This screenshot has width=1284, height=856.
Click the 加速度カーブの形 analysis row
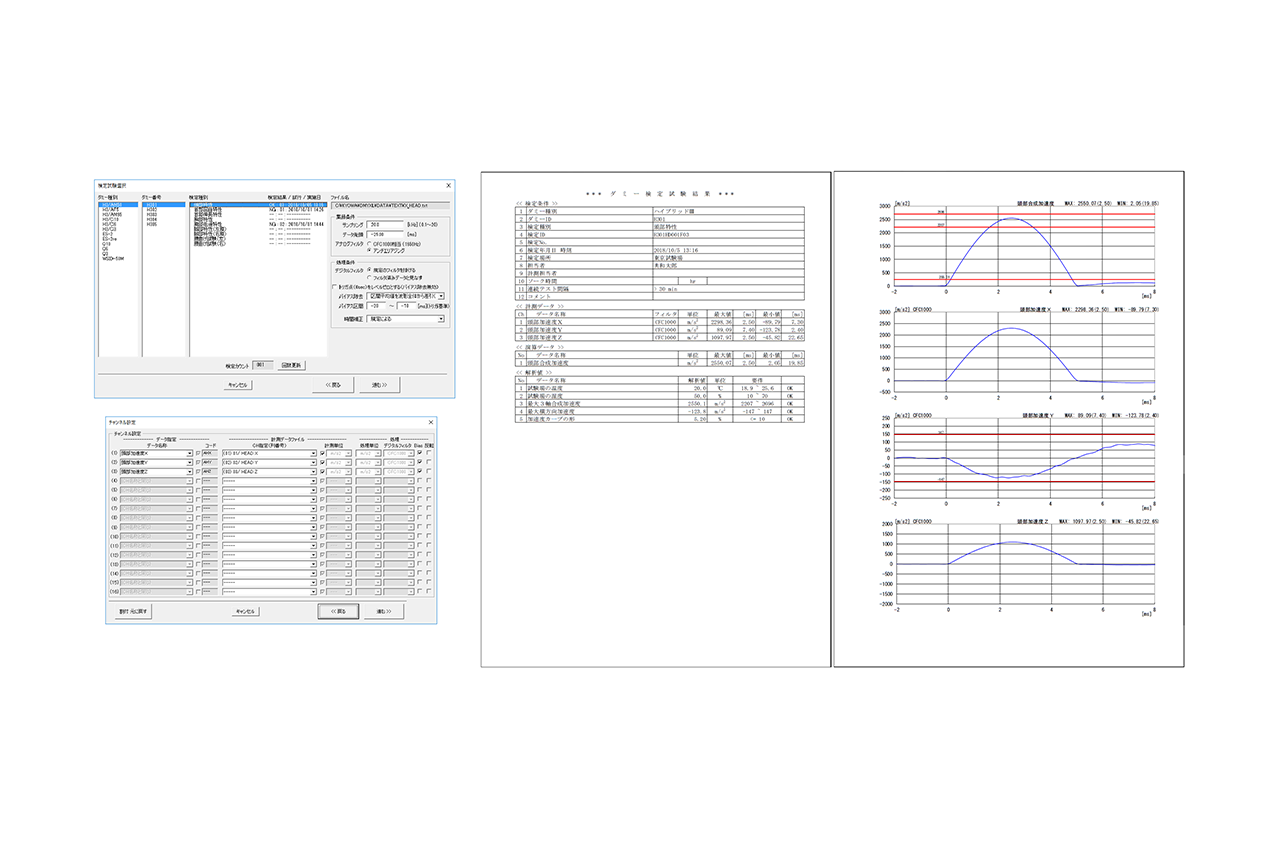pos(658,418)
